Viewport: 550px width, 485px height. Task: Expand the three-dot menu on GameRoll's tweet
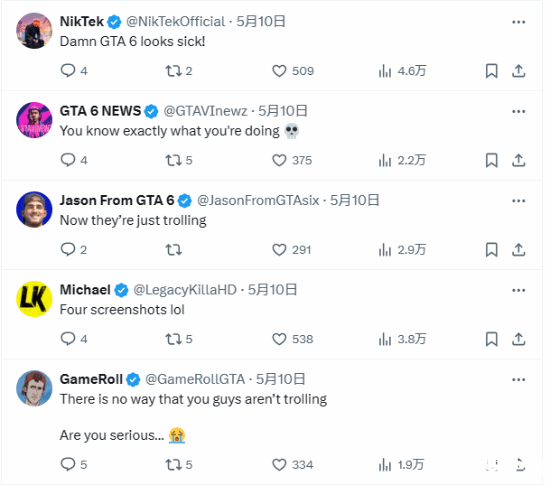(518, 380)
